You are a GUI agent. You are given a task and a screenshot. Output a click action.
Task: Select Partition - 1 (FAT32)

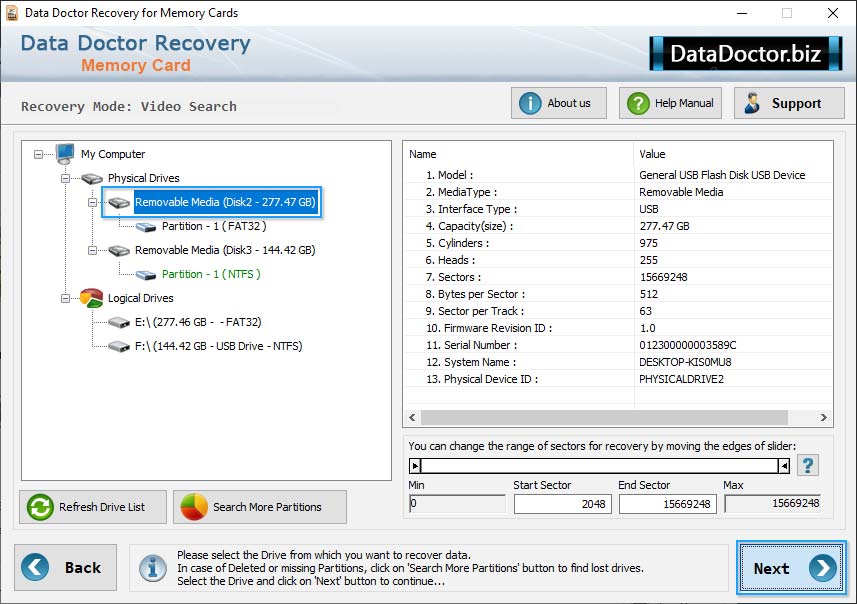(214, 226)
